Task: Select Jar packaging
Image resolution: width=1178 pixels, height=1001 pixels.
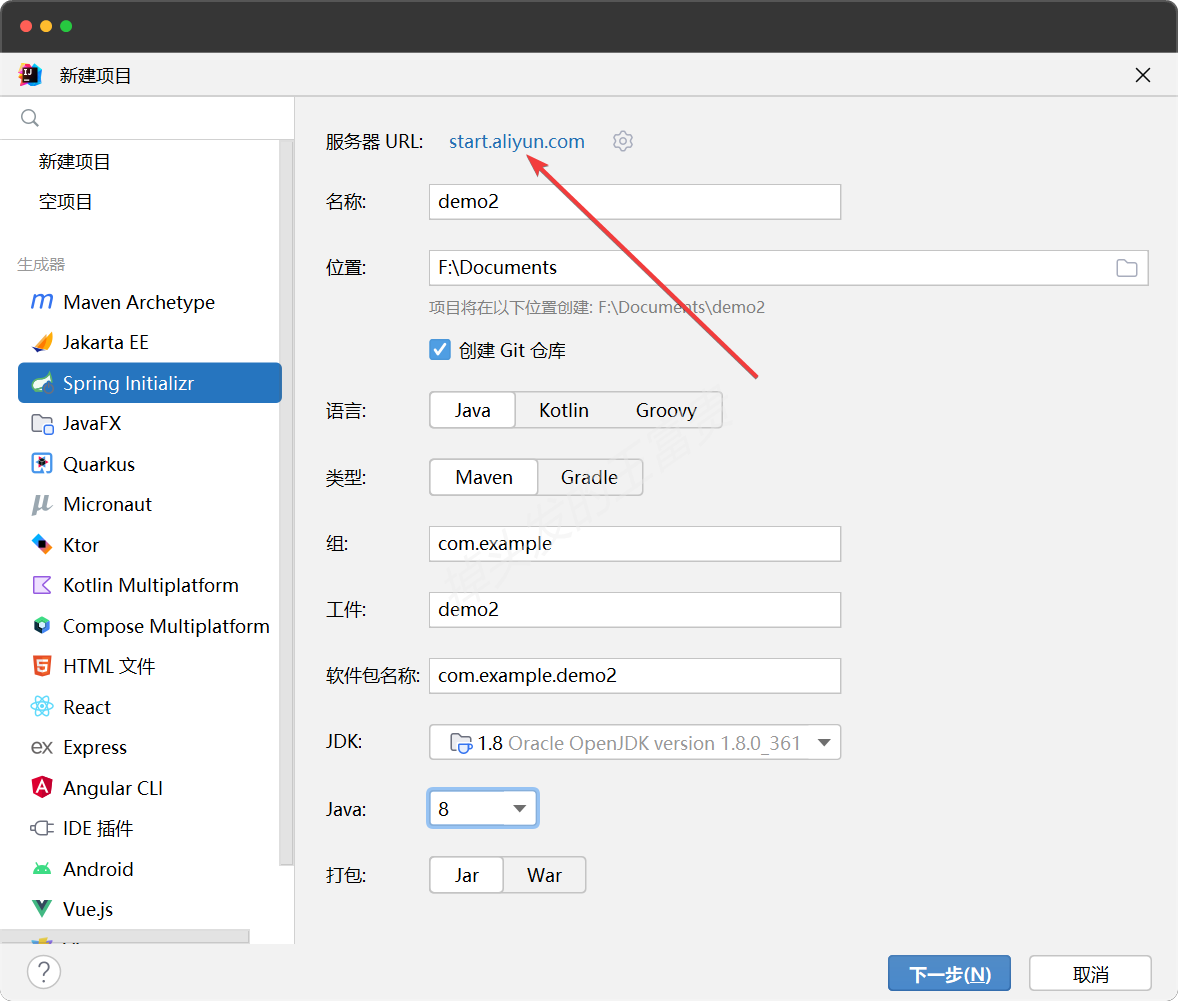Action: pyautogui.click(x=467, y=875)
